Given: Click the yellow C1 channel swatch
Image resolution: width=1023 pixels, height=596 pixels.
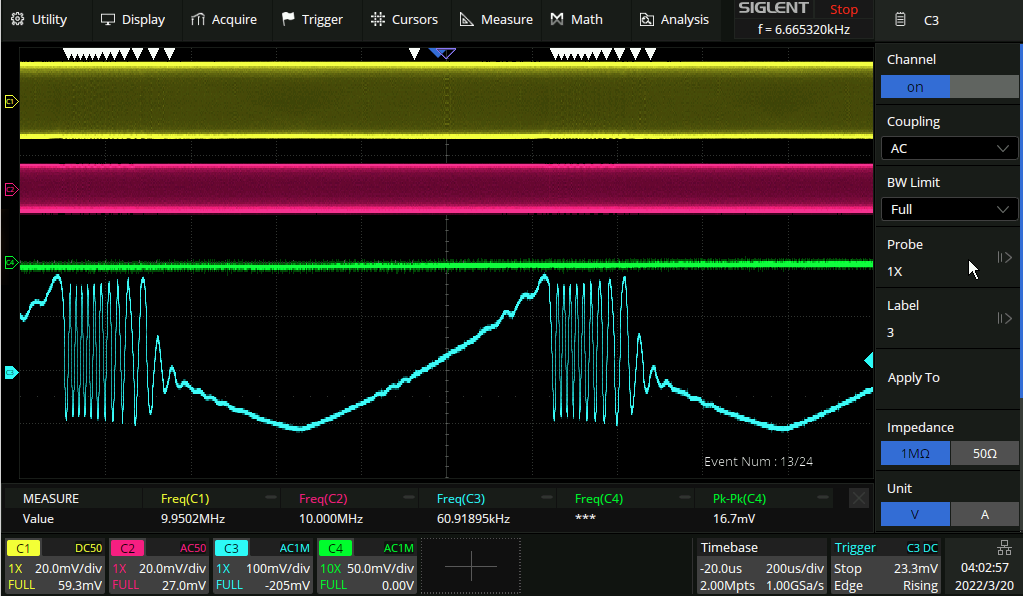Looking at the screenshot, I should 24,548.
